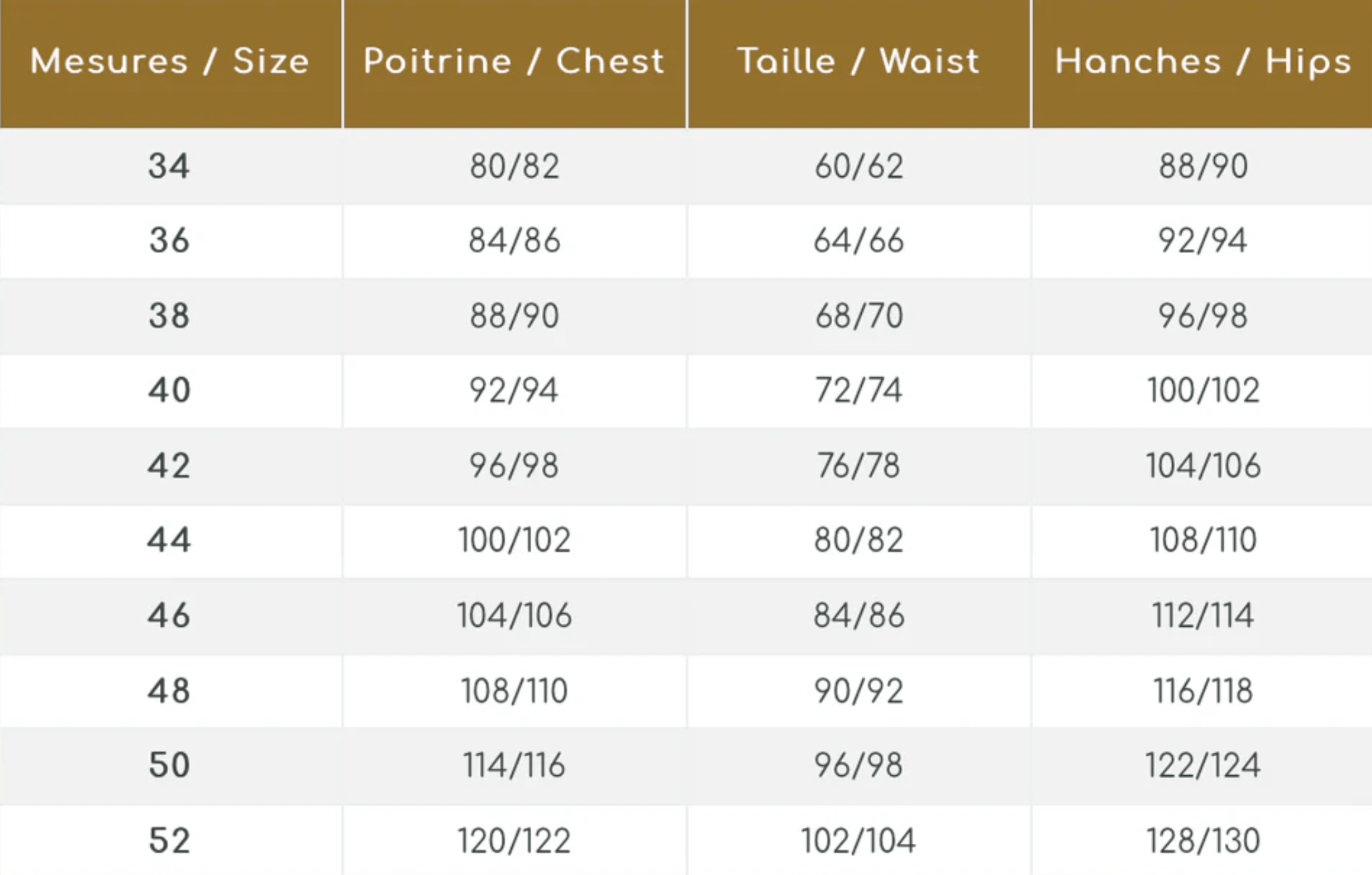Click chest measurement 120/122 for size 52
The image size is (1372, 875).
click(514, 841)
